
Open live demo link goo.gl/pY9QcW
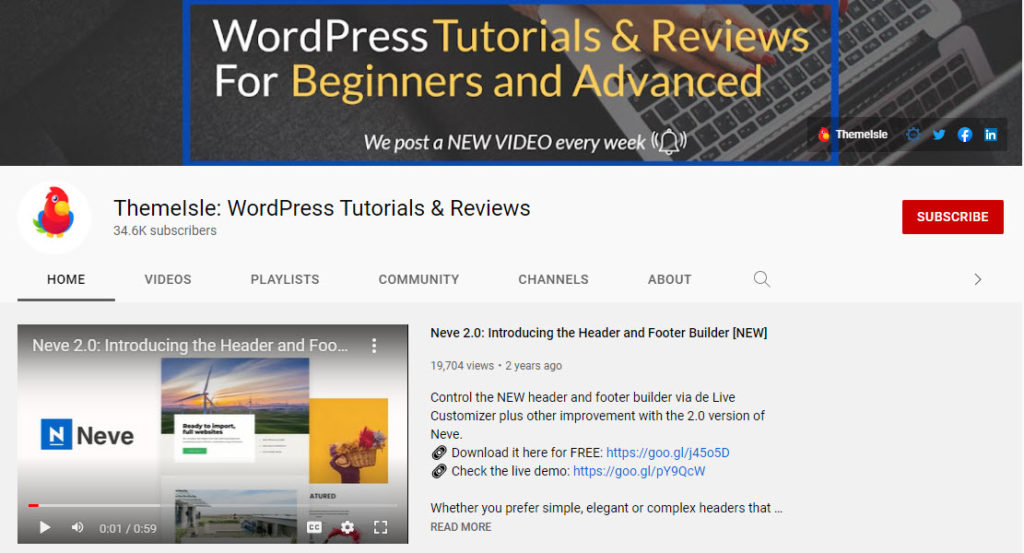coord(639,471)
